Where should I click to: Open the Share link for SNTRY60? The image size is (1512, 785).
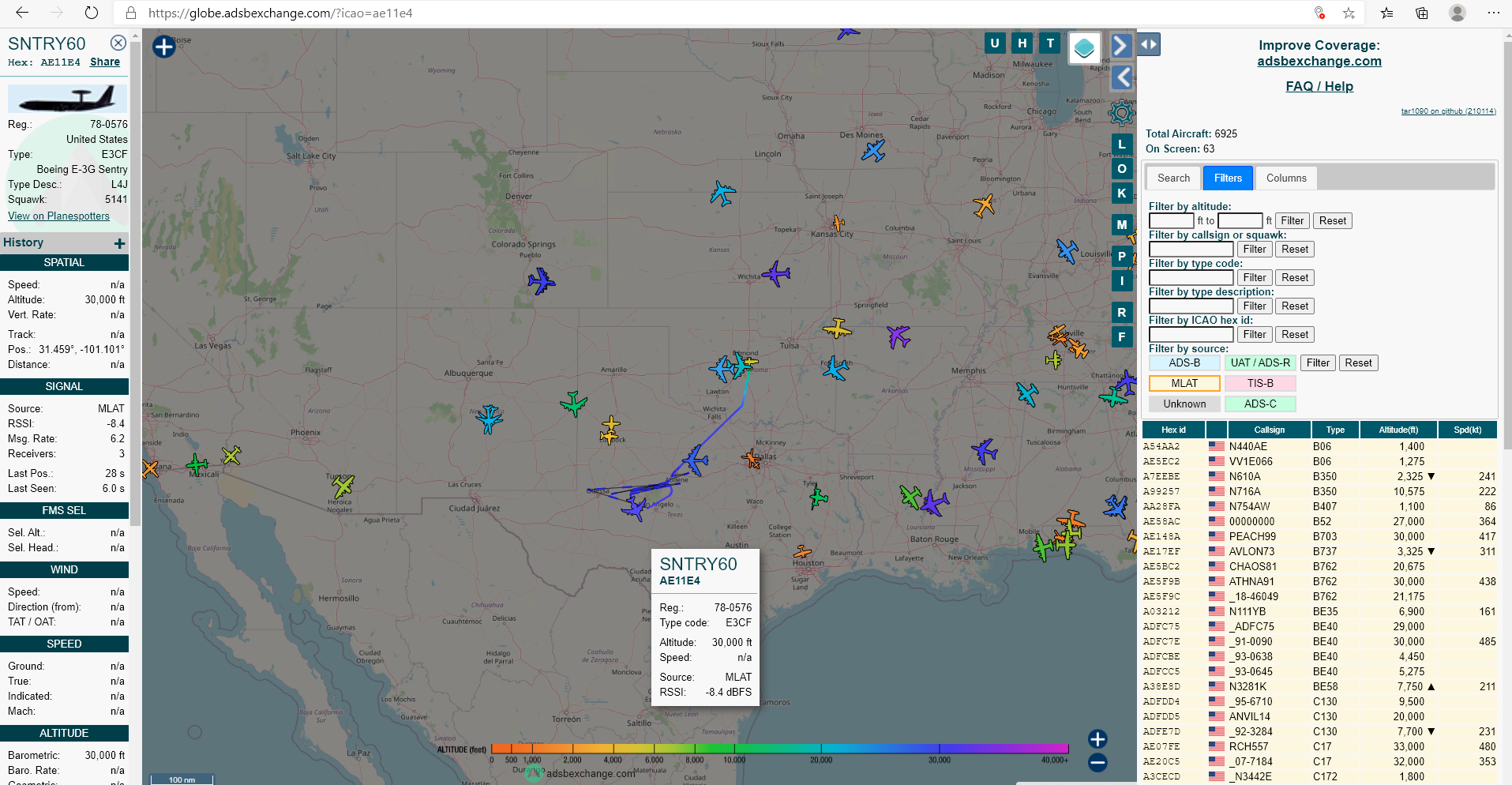(x=105, y=62)
